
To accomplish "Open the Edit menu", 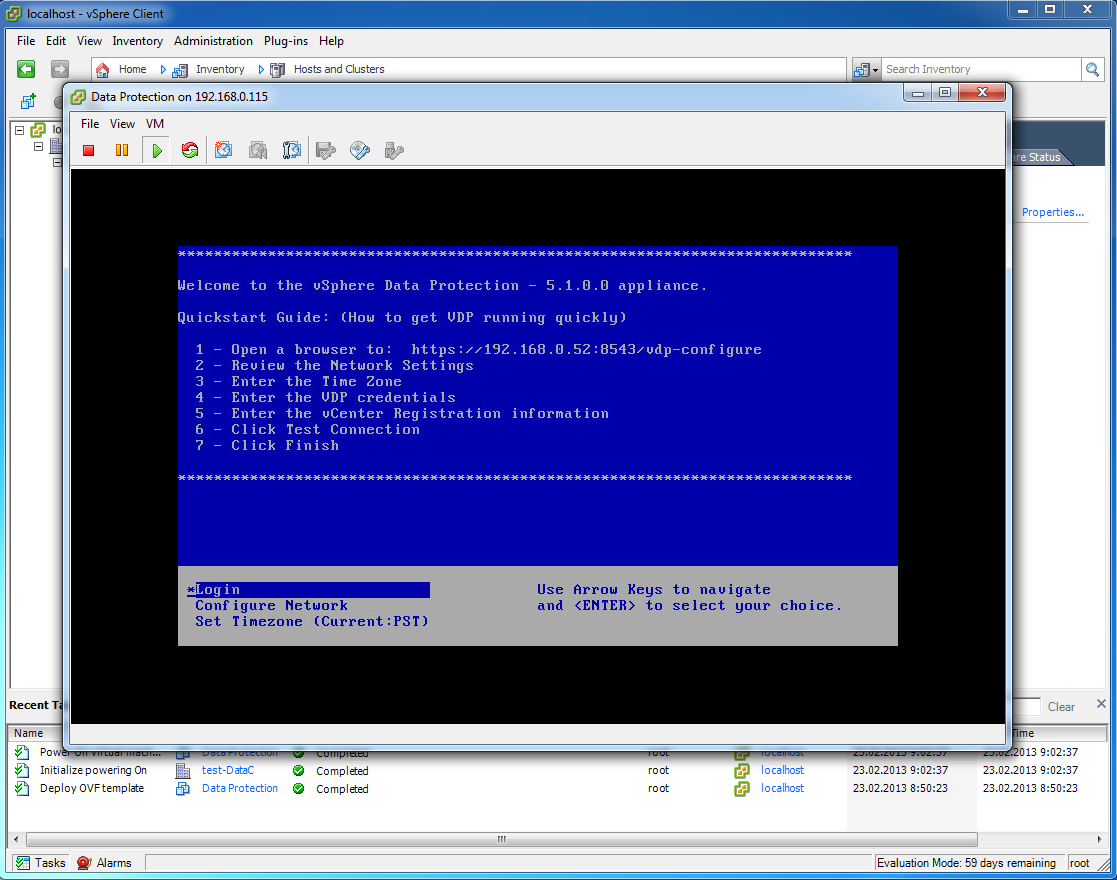I will click(56, 41).
